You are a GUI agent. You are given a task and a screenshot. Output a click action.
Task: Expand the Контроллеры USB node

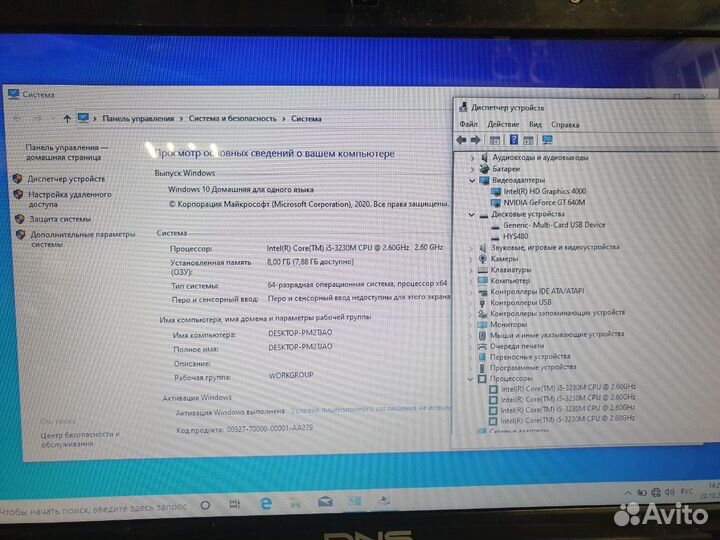[x=471, y=303]
